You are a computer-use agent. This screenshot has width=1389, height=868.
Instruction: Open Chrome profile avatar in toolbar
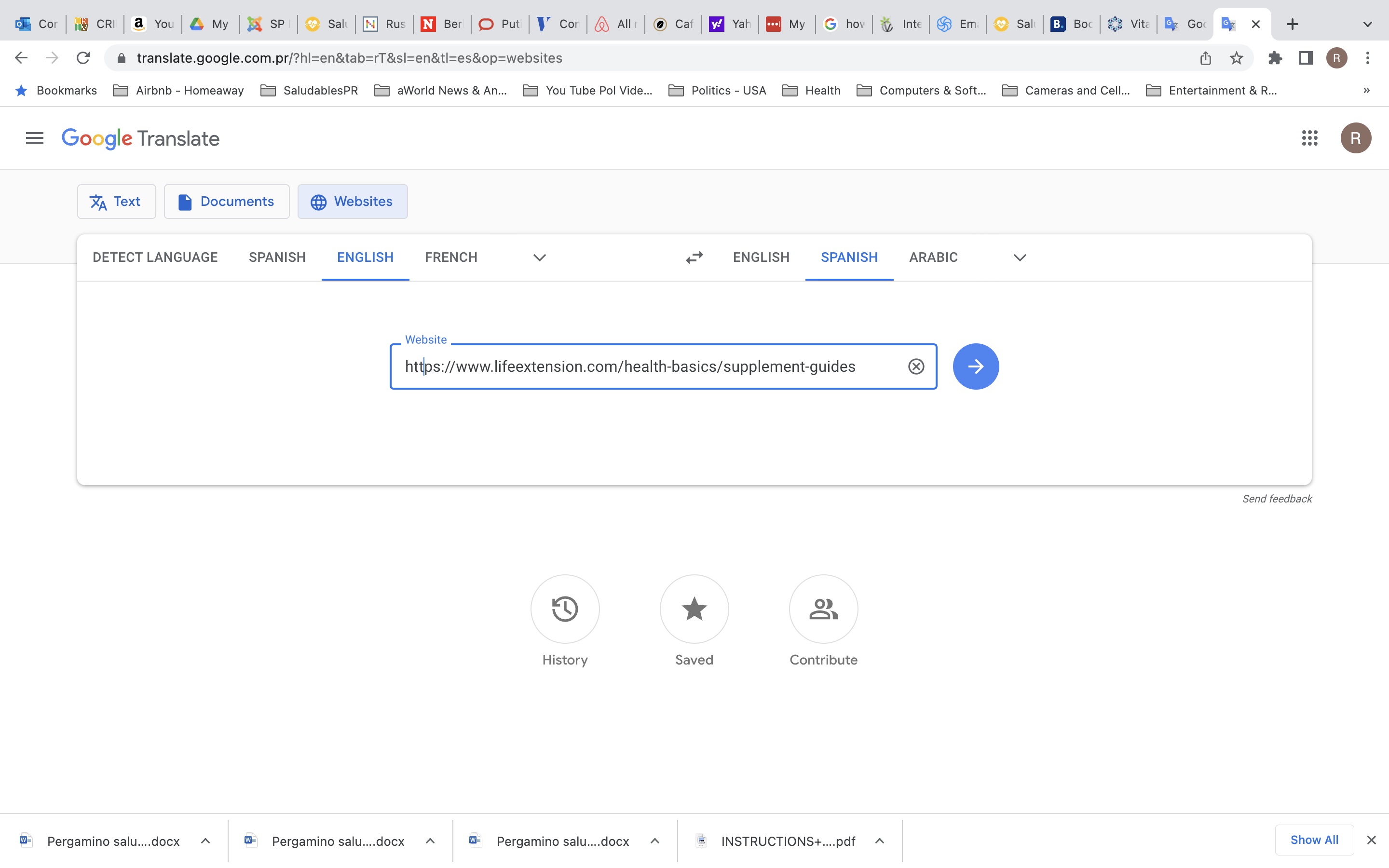pos(1337,58)
